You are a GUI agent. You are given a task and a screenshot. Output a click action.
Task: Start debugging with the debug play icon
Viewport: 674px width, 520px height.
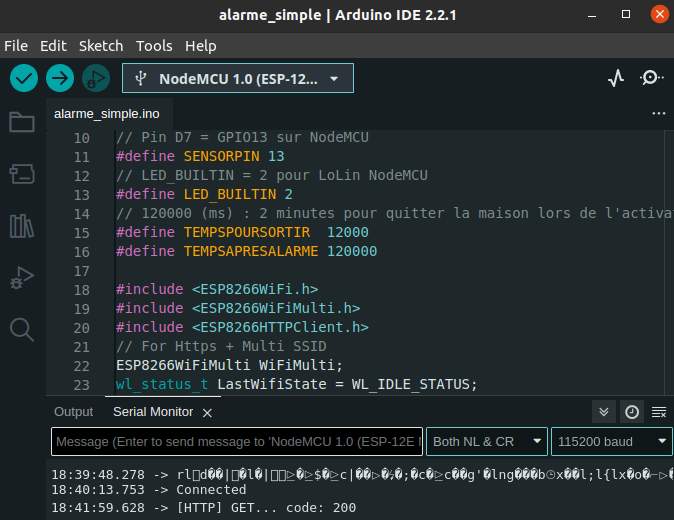point(96,78)
